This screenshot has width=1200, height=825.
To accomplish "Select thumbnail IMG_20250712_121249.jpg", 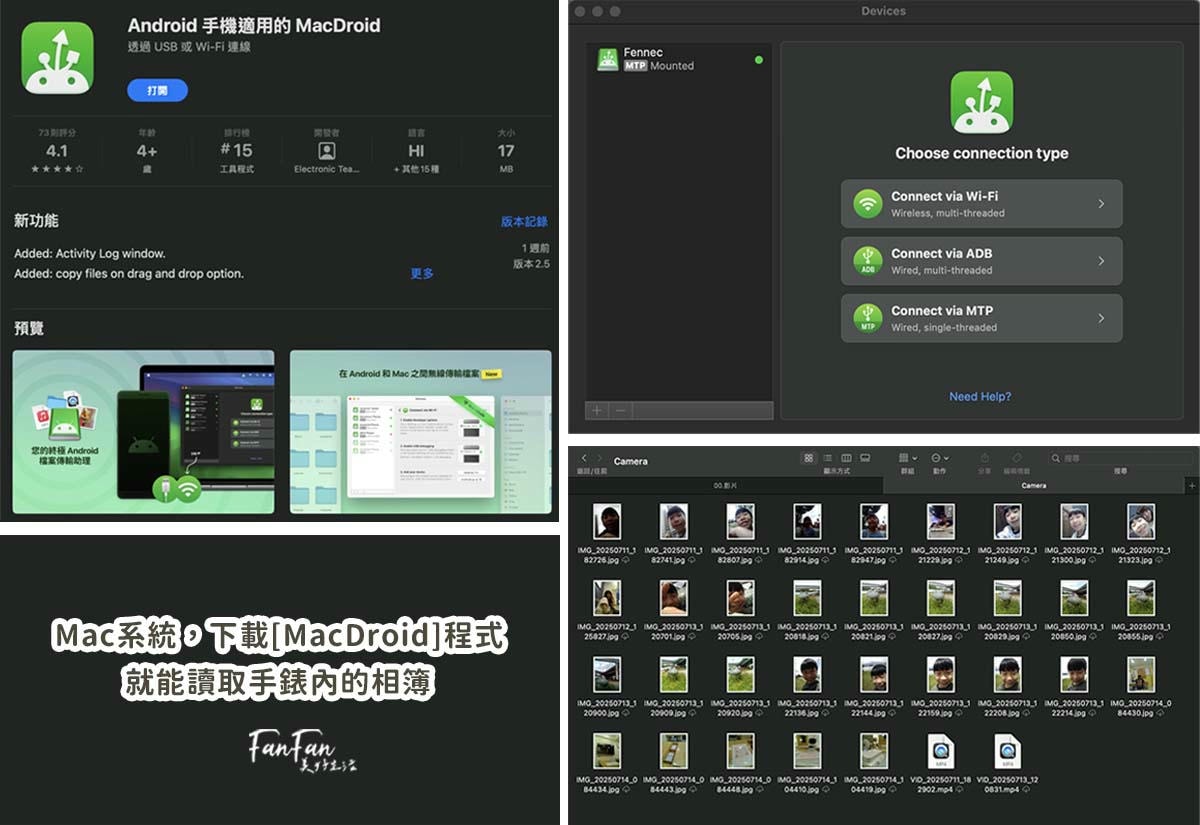I will (1007, 522).
